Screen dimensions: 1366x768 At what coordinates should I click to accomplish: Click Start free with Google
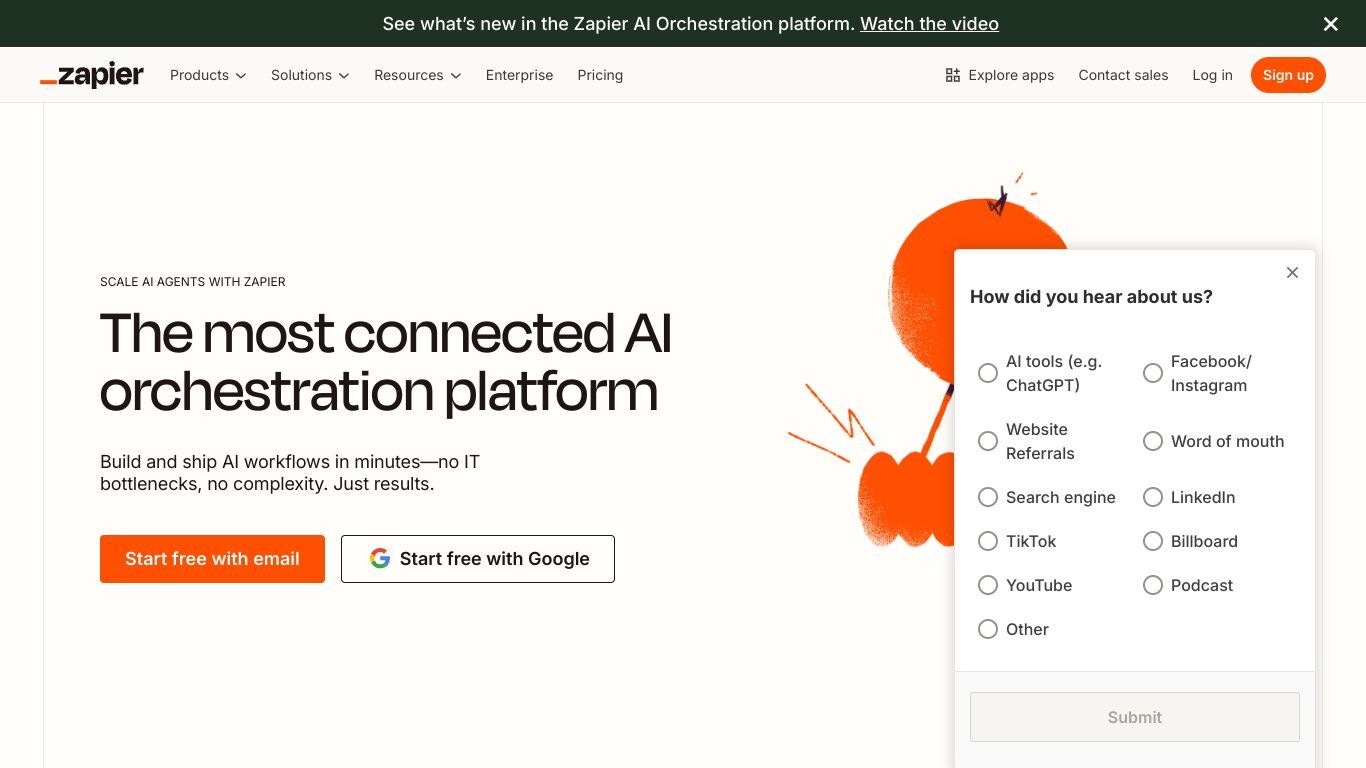click(478, 559)
